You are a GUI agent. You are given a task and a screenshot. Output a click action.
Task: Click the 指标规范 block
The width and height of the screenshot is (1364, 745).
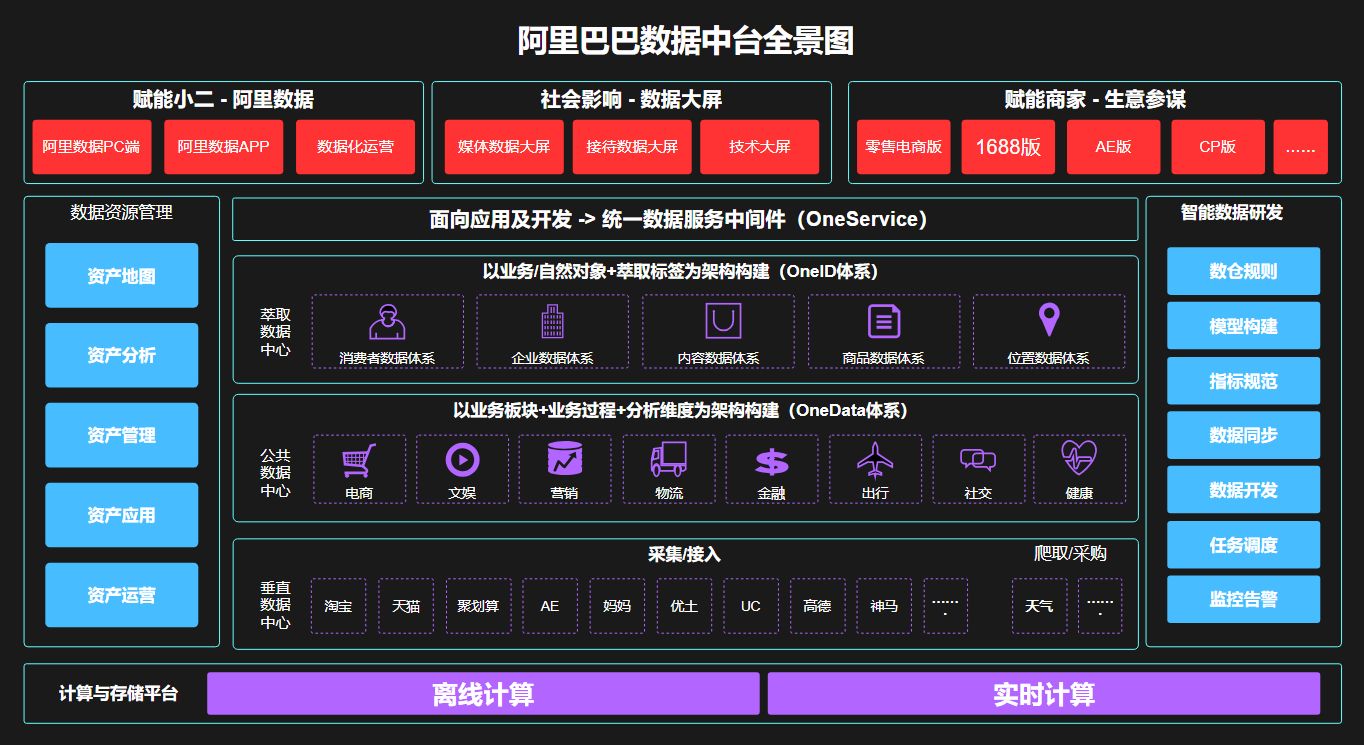pos(1244,381)
